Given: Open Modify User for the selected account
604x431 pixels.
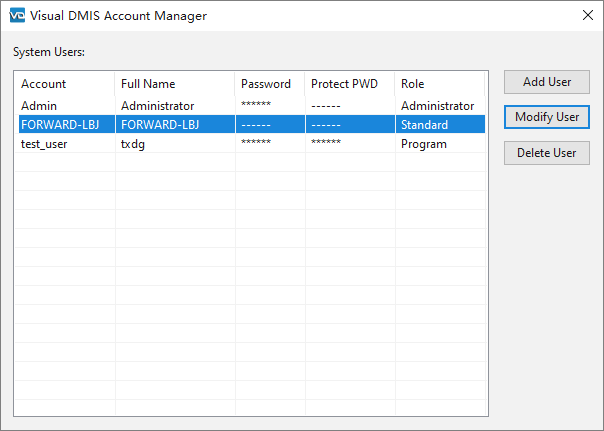Looking at the screenshot, I should click(547, 117).
